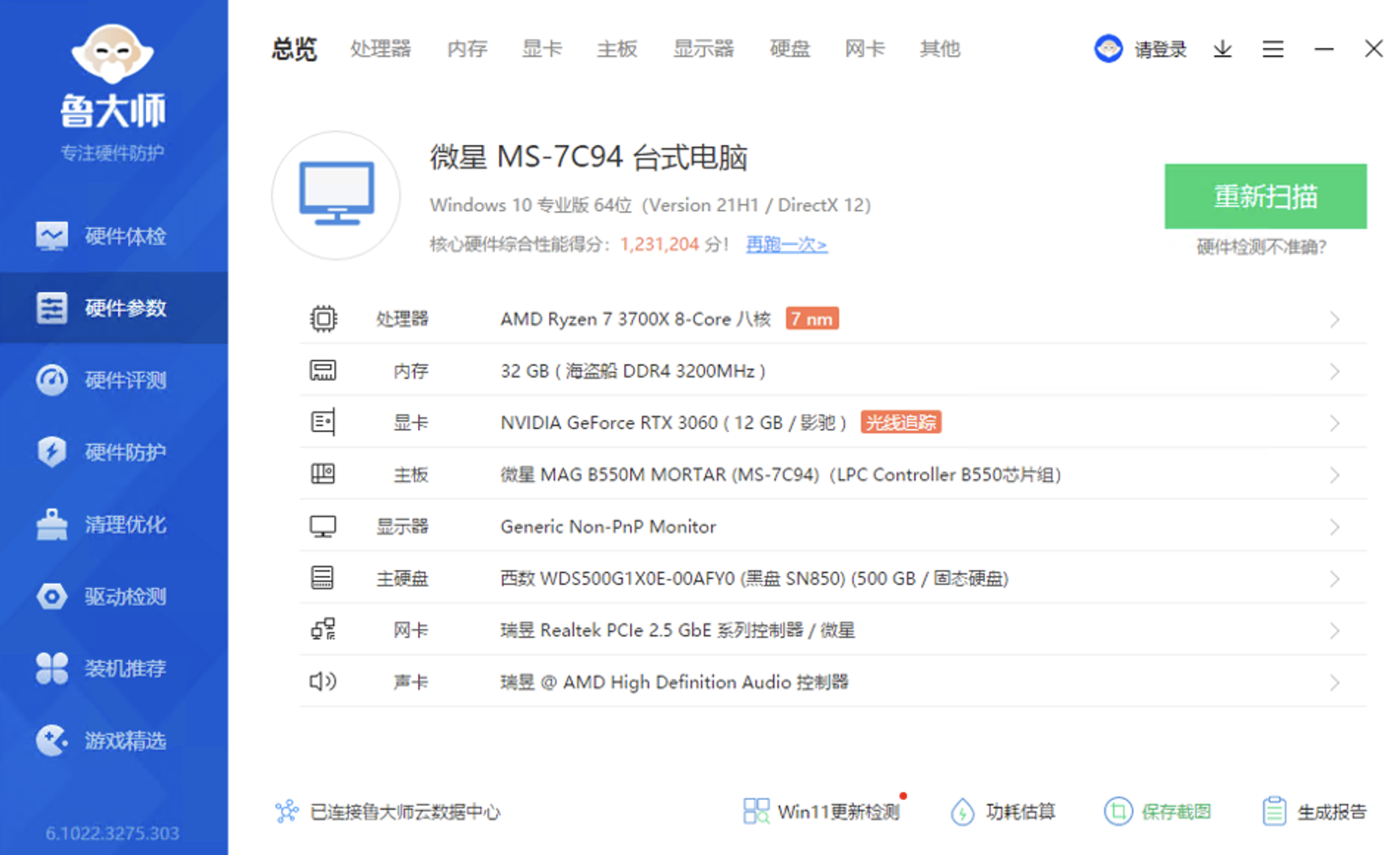Viewport: 1400px width, 855px height.
Task: Click the cloud data center icon
Action: 286,812
